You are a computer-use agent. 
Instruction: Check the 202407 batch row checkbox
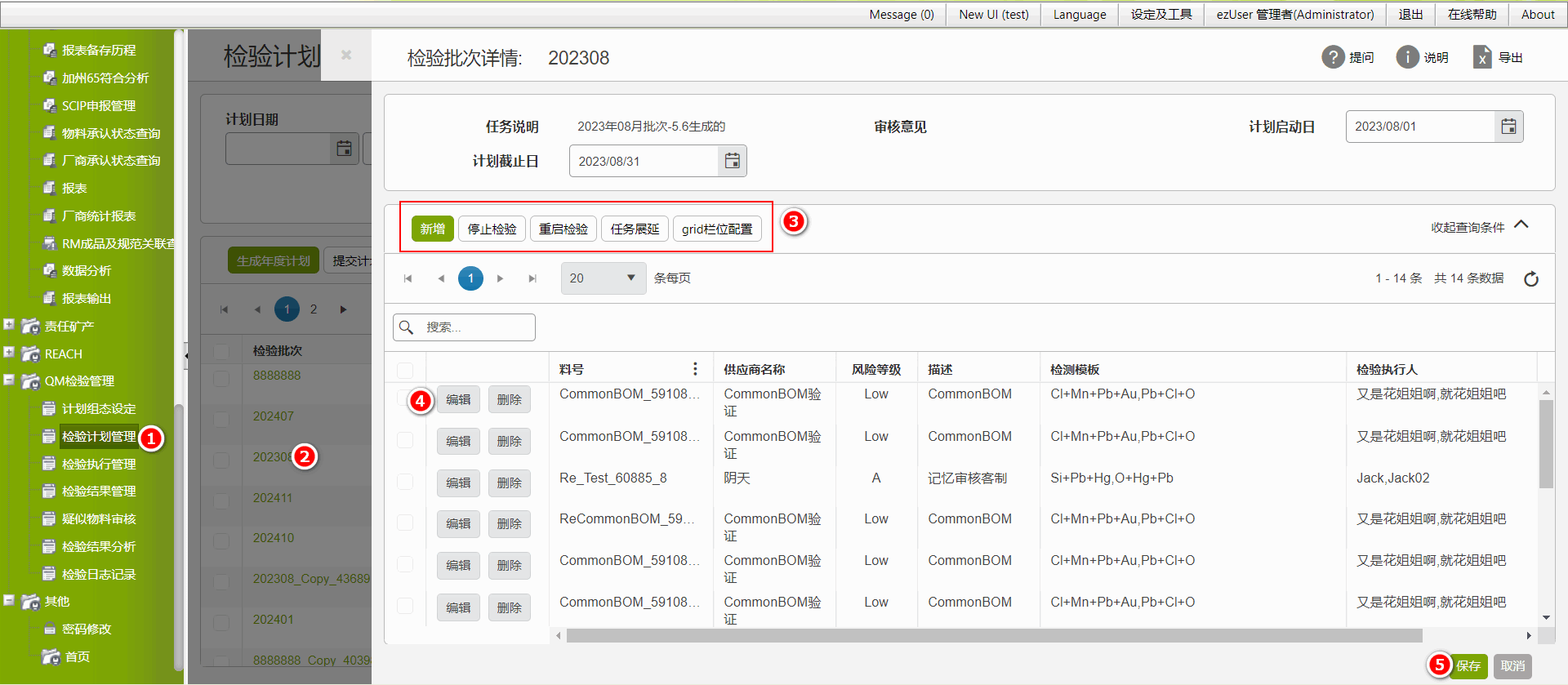click(221, 419)
